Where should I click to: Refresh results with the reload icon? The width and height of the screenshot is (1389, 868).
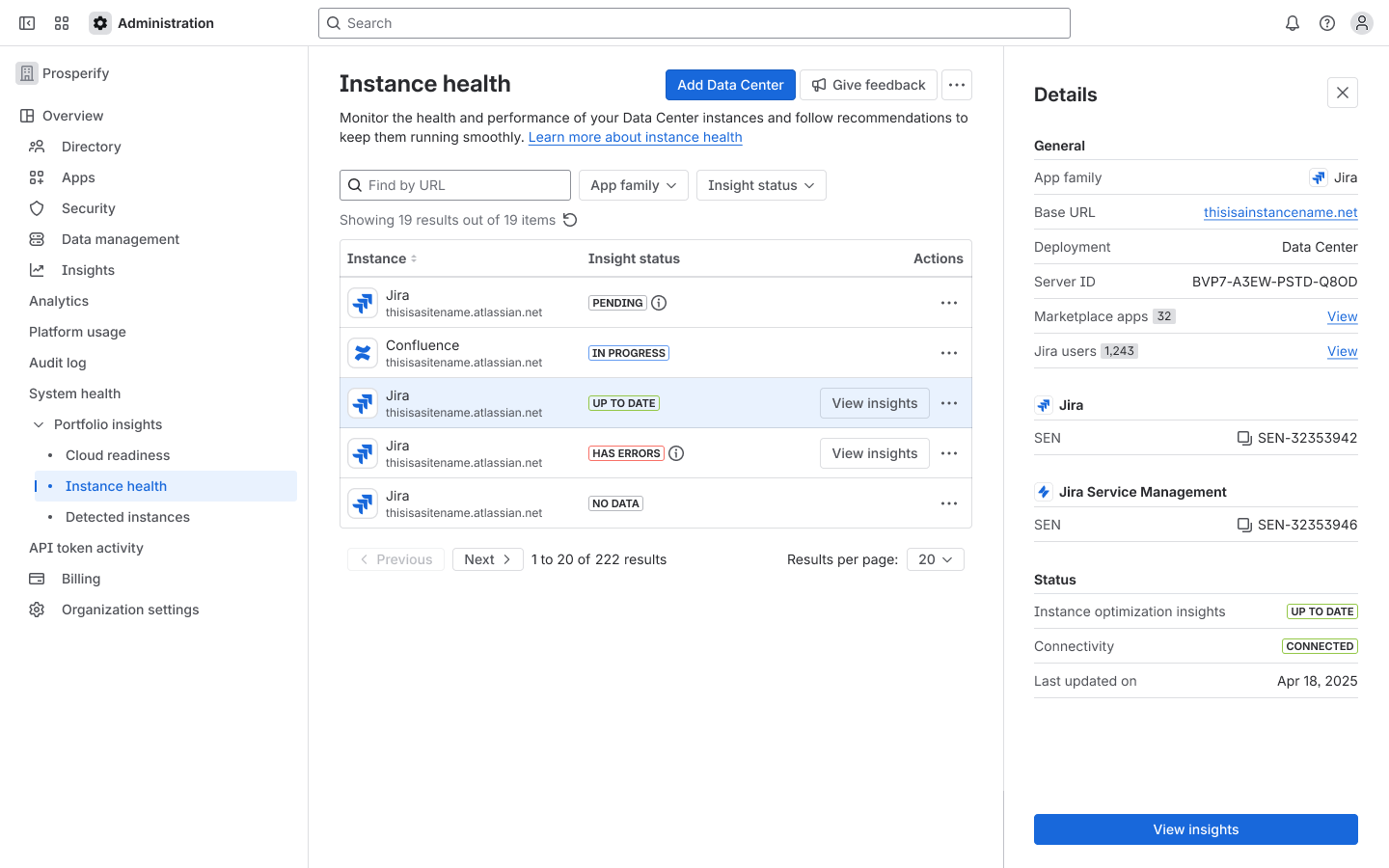coord(570,220)
